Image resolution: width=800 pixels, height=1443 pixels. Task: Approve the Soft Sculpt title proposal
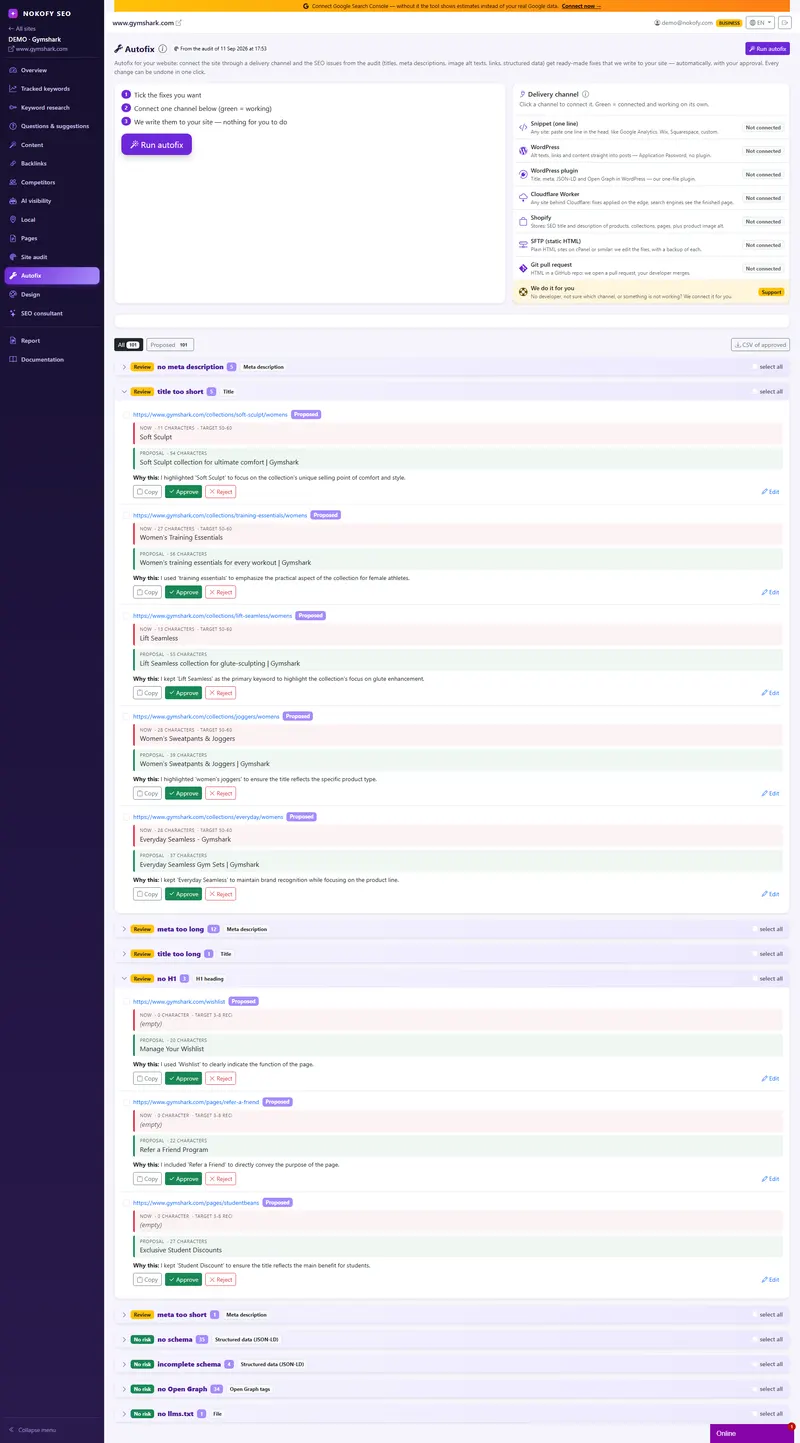[x=183, y=492]
